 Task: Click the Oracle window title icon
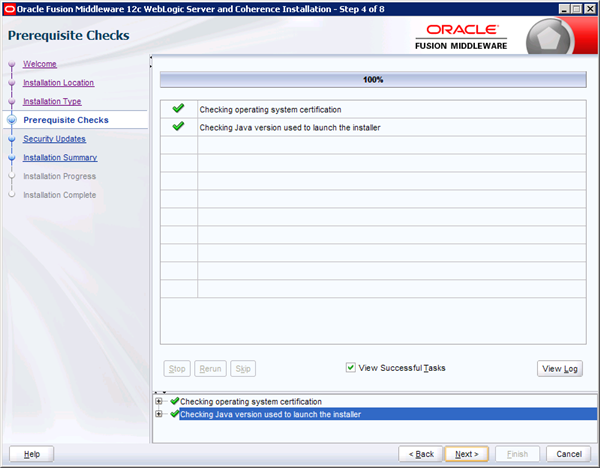tap(10, 9)
